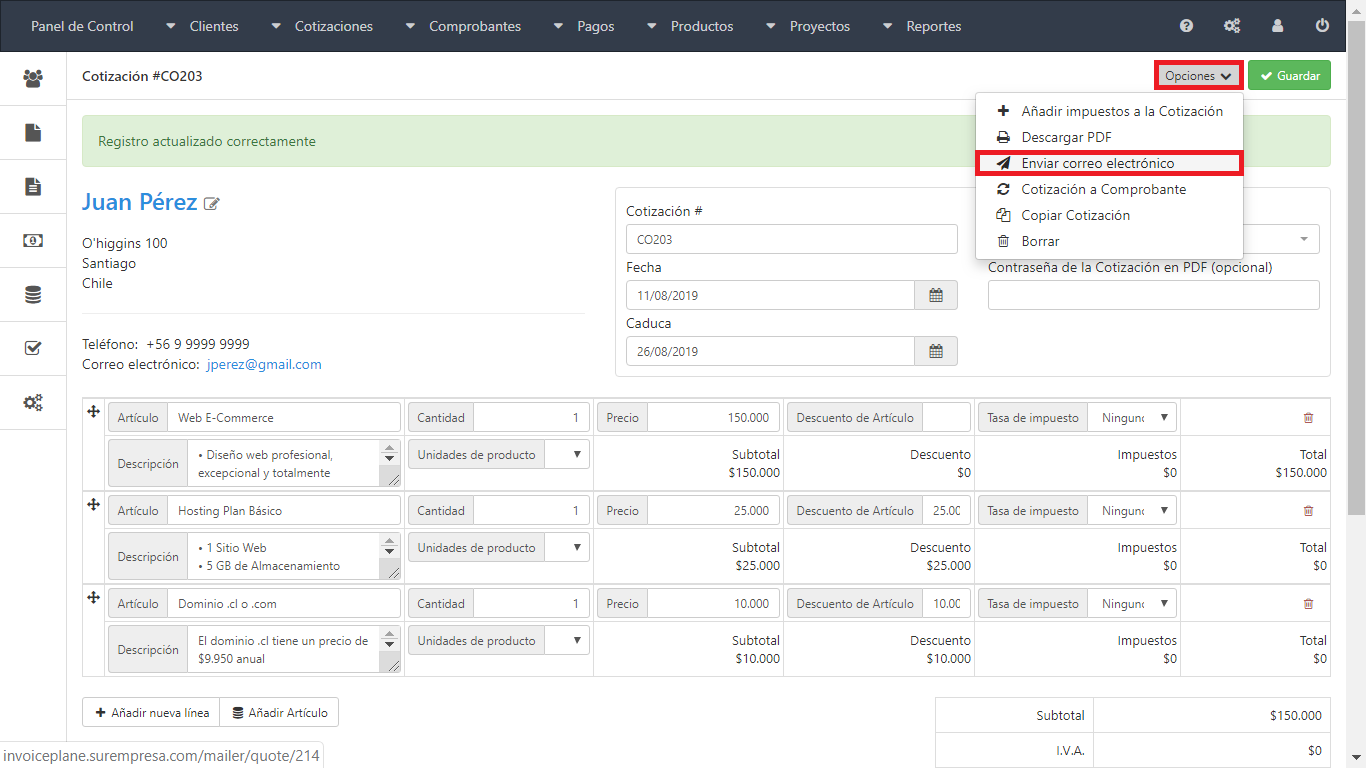Open Tasa de impuesto dropdown for Web E-Commerce
The width and height of the screenshot is (1366, 768).
pos(1132,418)
